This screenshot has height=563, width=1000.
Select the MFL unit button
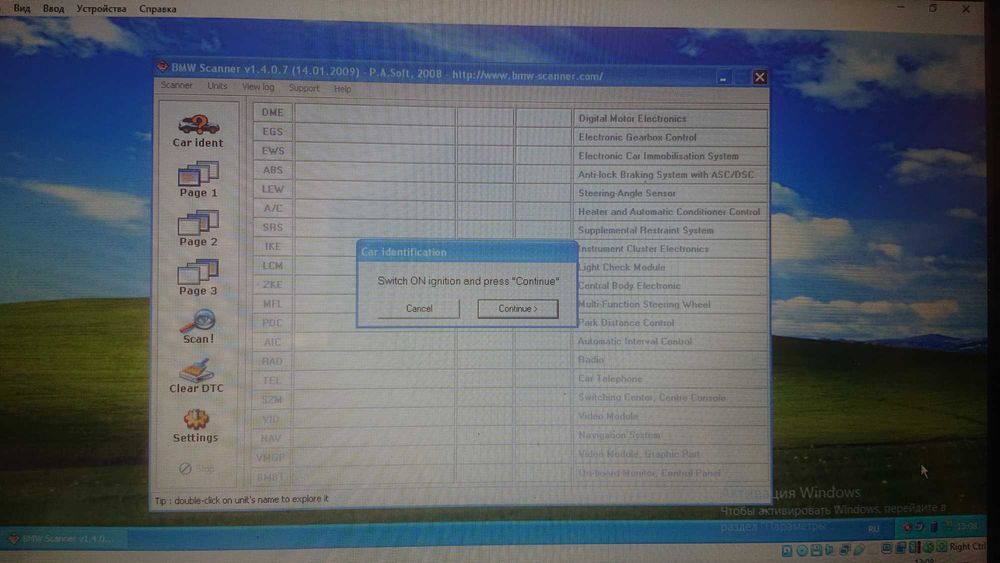tap(272, 303)
